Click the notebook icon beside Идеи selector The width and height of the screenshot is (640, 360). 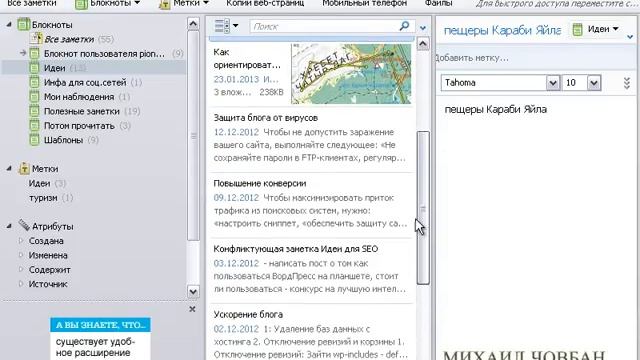coord(578,29)
